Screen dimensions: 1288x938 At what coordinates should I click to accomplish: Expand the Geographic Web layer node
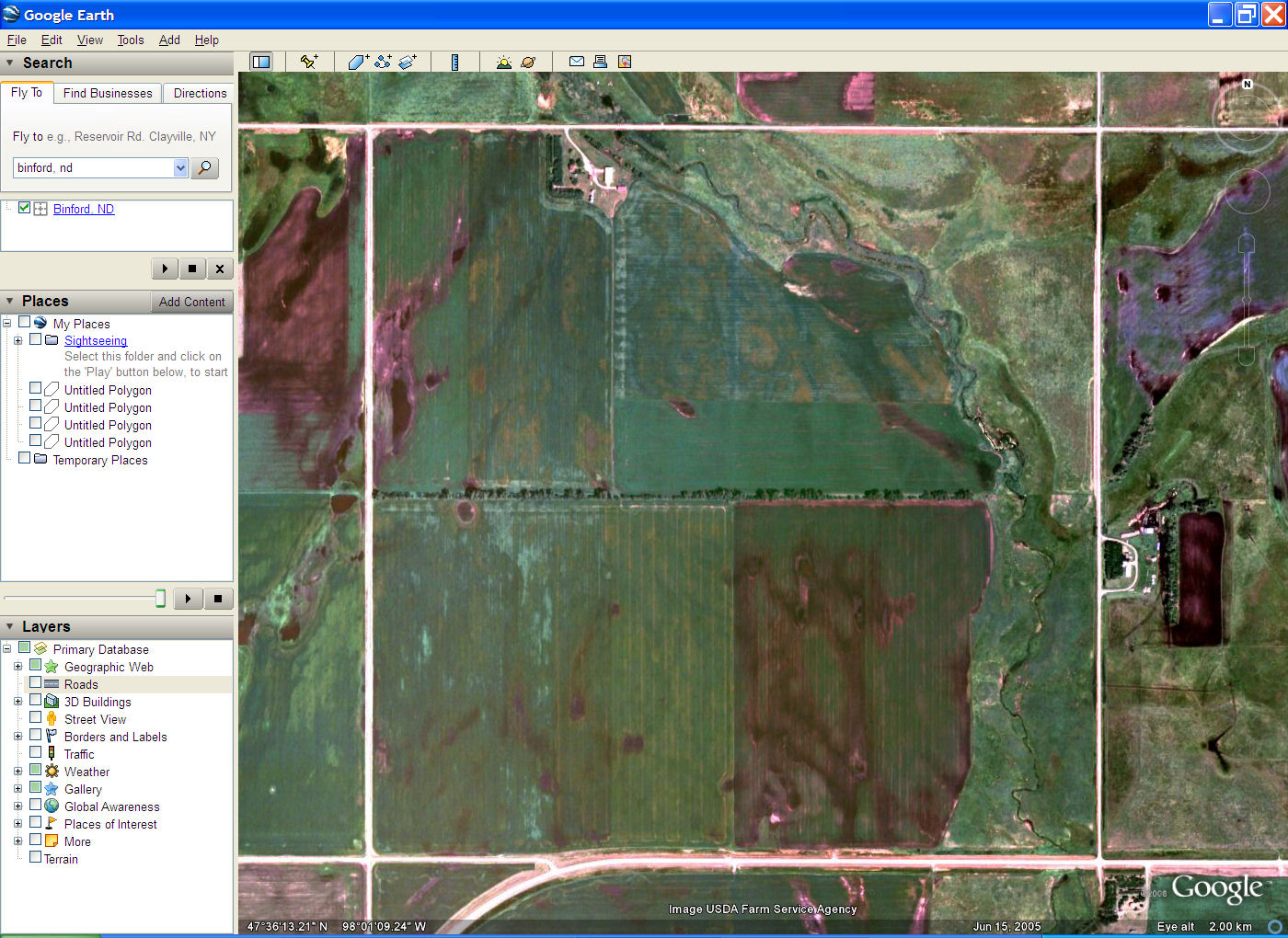tap(17, 667)
